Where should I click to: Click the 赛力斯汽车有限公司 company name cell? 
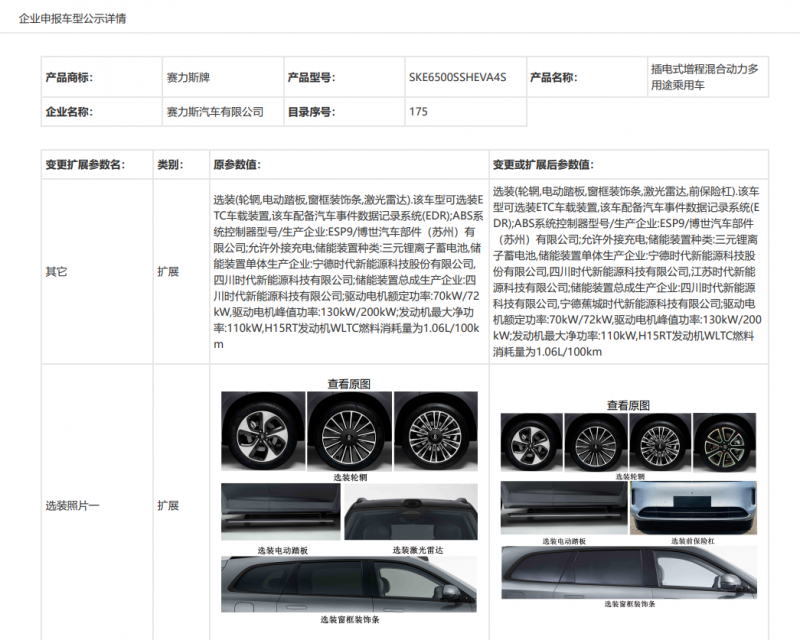tap(215, 112)
